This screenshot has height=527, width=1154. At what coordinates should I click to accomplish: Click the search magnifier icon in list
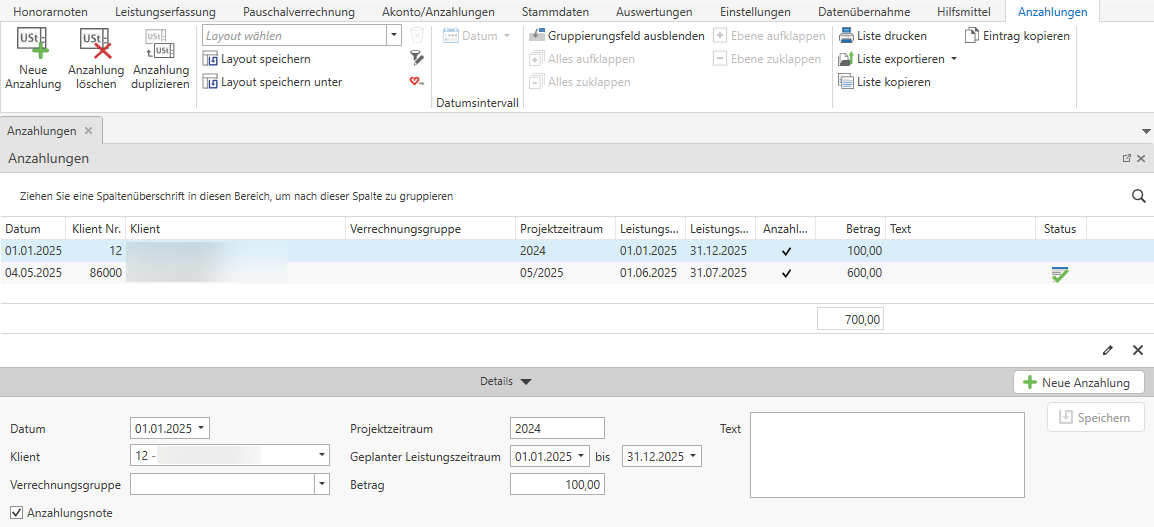1138,196
